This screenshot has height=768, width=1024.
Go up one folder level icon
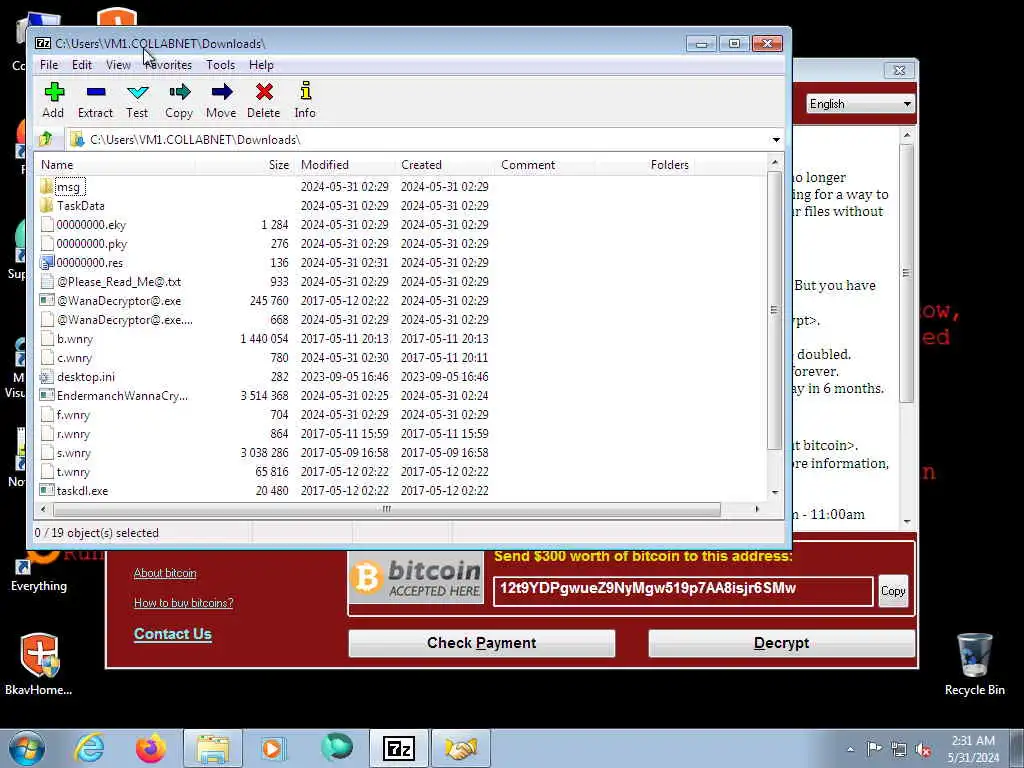[46, 139]
